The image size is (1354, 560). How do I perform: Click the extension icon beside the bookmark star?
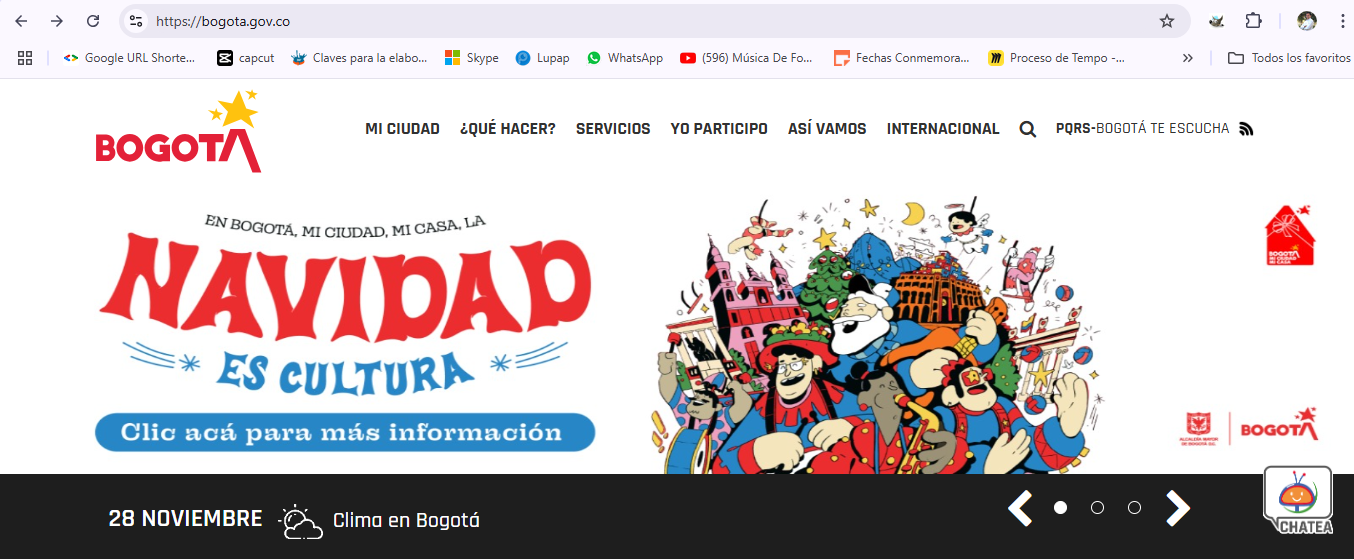(x=1217, y=21)
